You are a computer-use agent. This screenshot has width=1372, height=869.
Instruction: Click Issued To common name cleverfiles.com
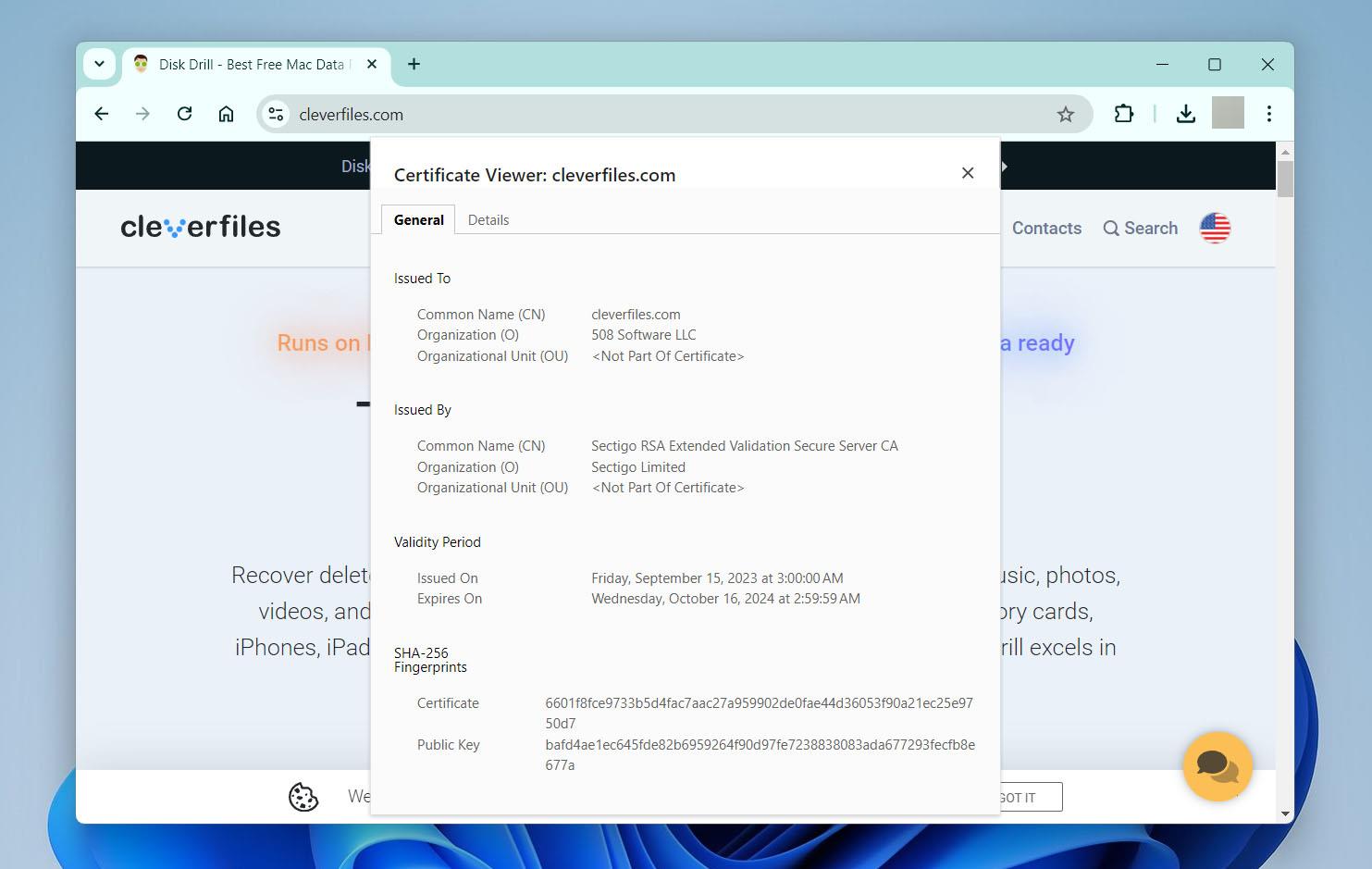(x=636, y=315)
